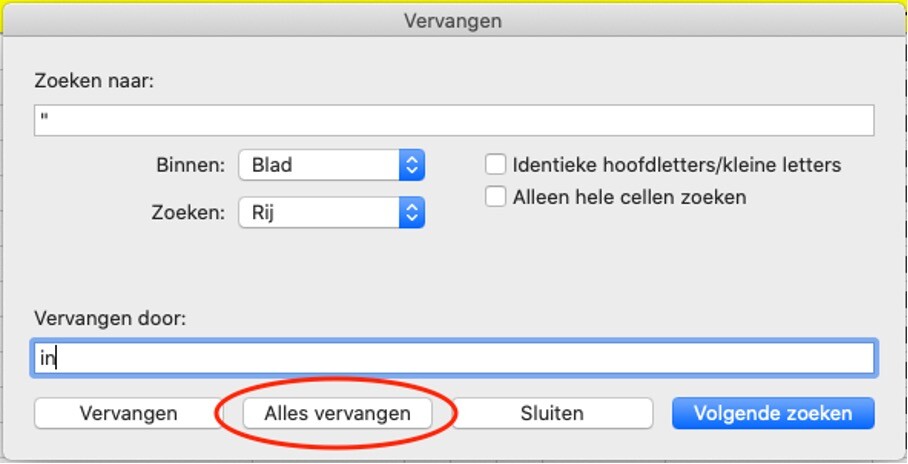908x464 pixels.
Task: Click the blue arrows on the Blad selector
Action: coord(412,165)
